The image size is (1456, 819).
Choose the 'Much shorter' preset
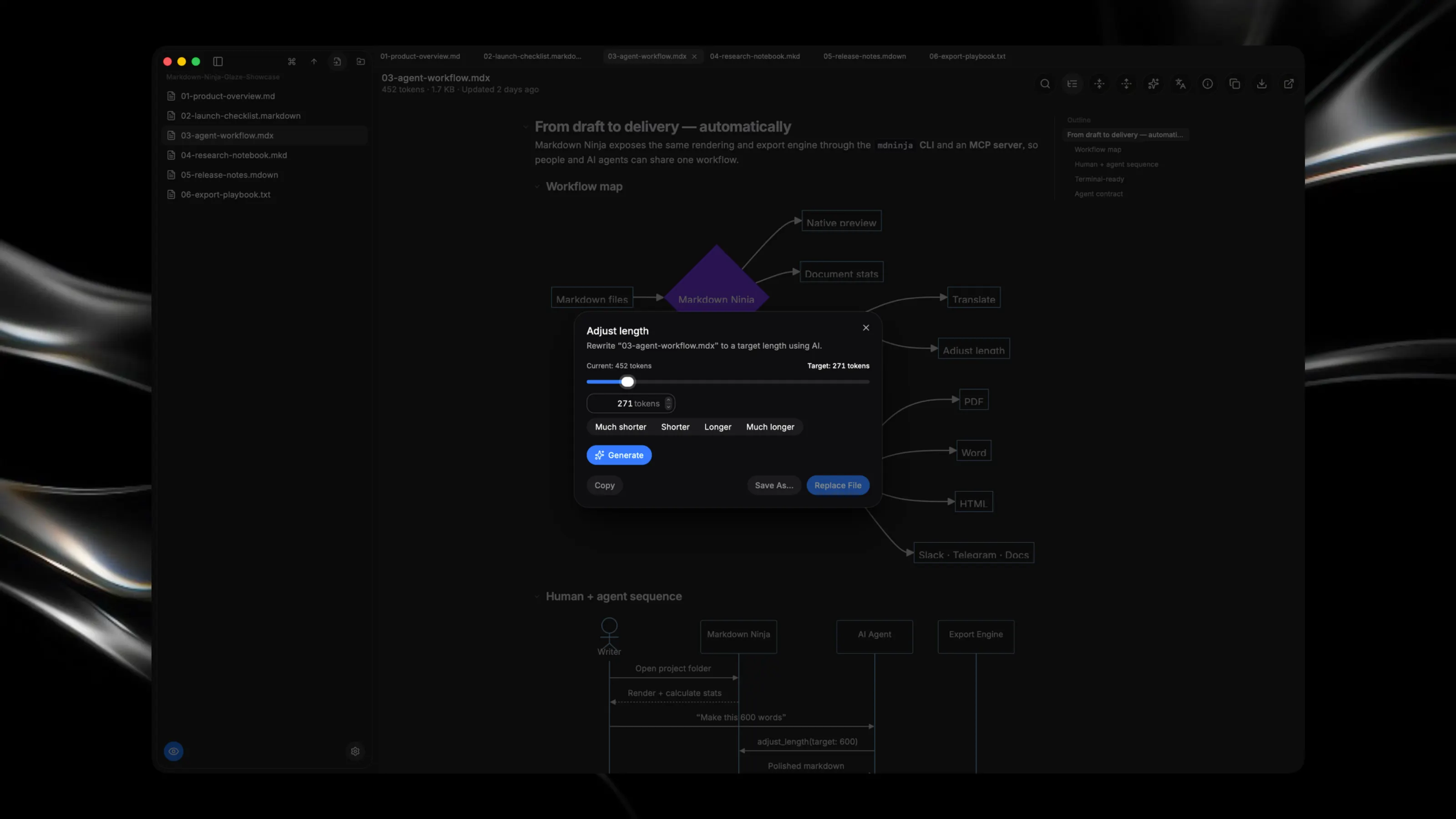point(620,427)
